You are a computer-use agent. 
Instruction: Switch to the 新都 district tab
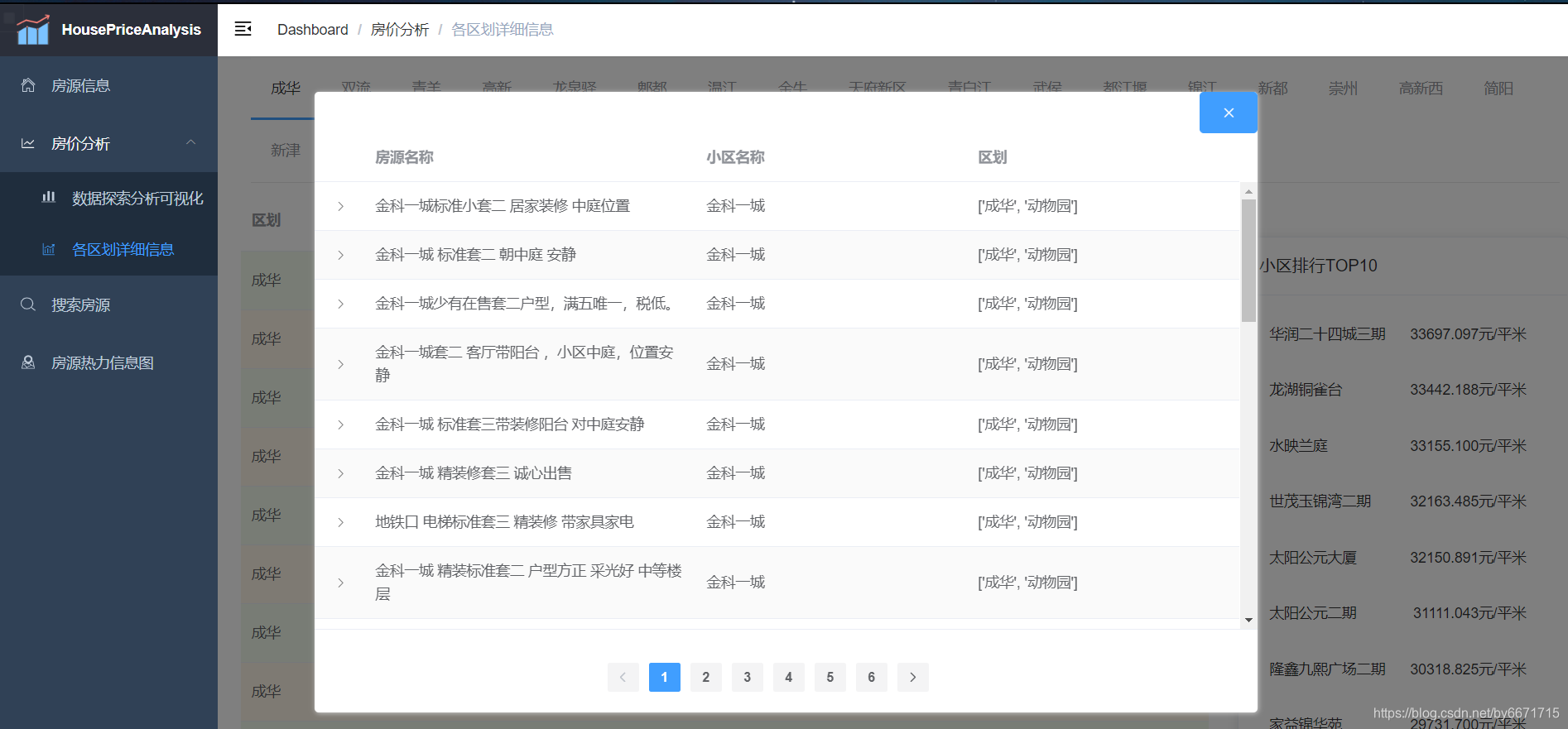click(x=1272, y=88)
